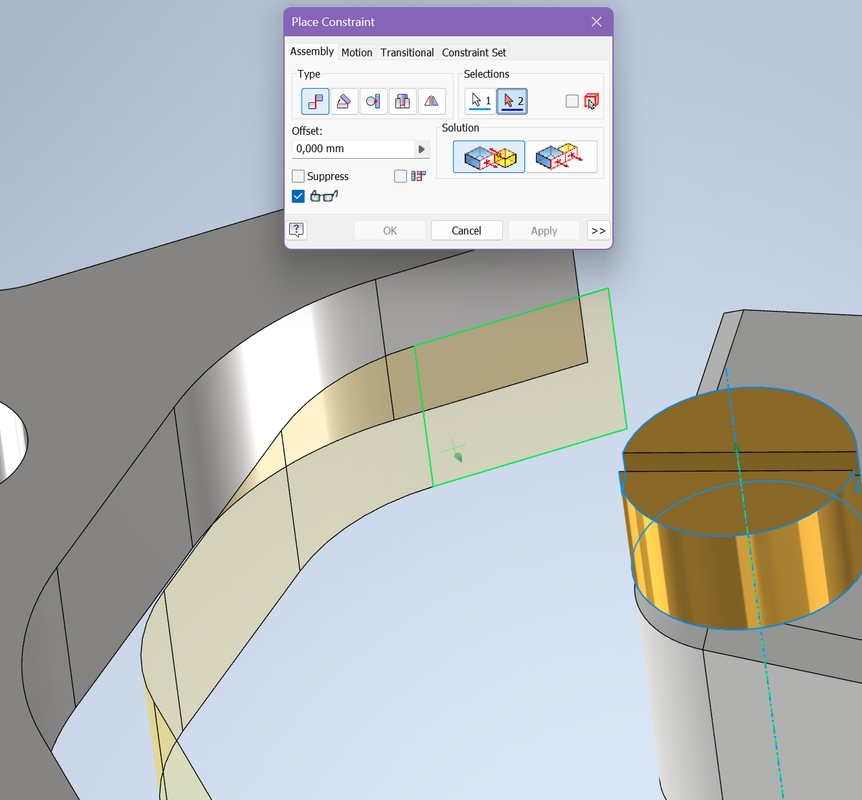This screenshot has width=862, height=800.
Task: Activate second selection arrow button
Action: point(512,101)
